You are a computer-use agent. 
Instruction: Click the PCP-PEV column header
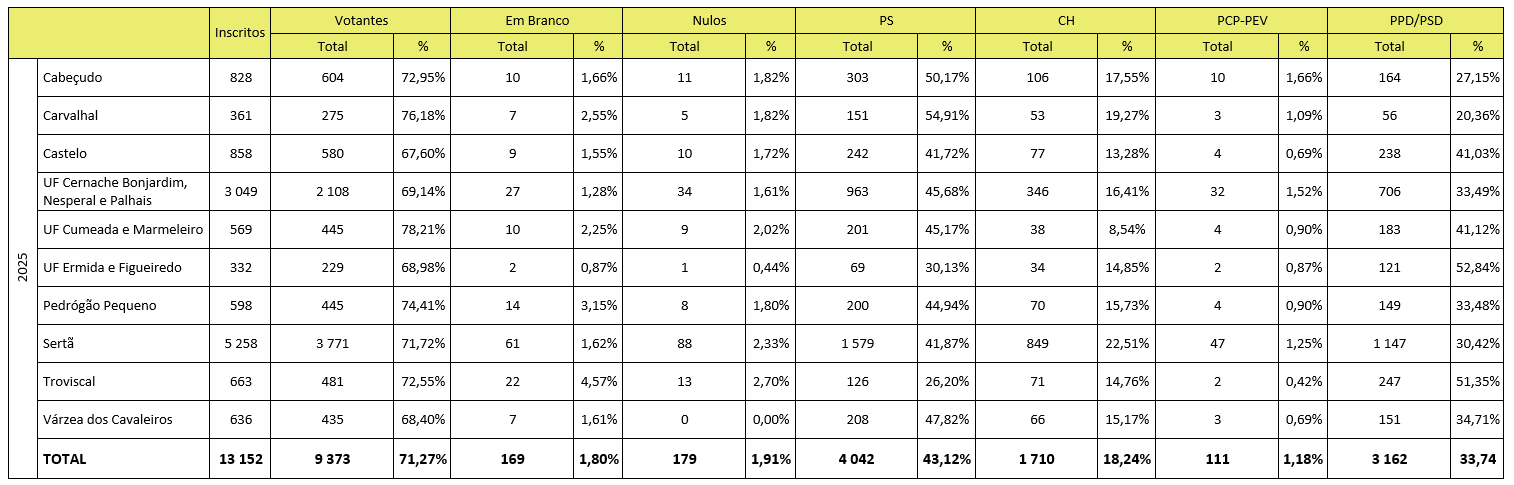pyautogui.click(x=1240, y=20)
